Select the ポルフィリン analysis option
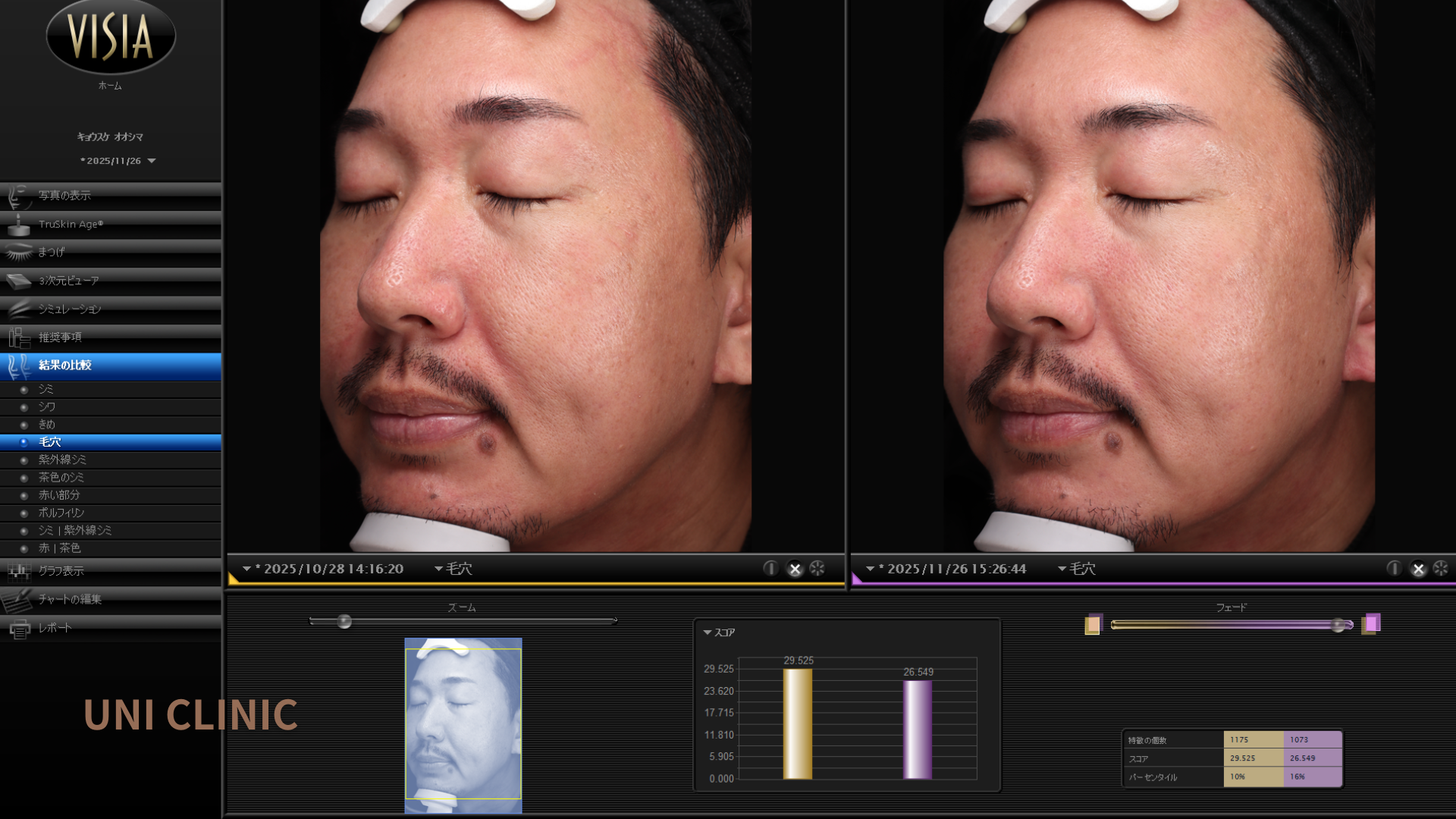This screenshot has height=819, width=1456. click(61, 513)
